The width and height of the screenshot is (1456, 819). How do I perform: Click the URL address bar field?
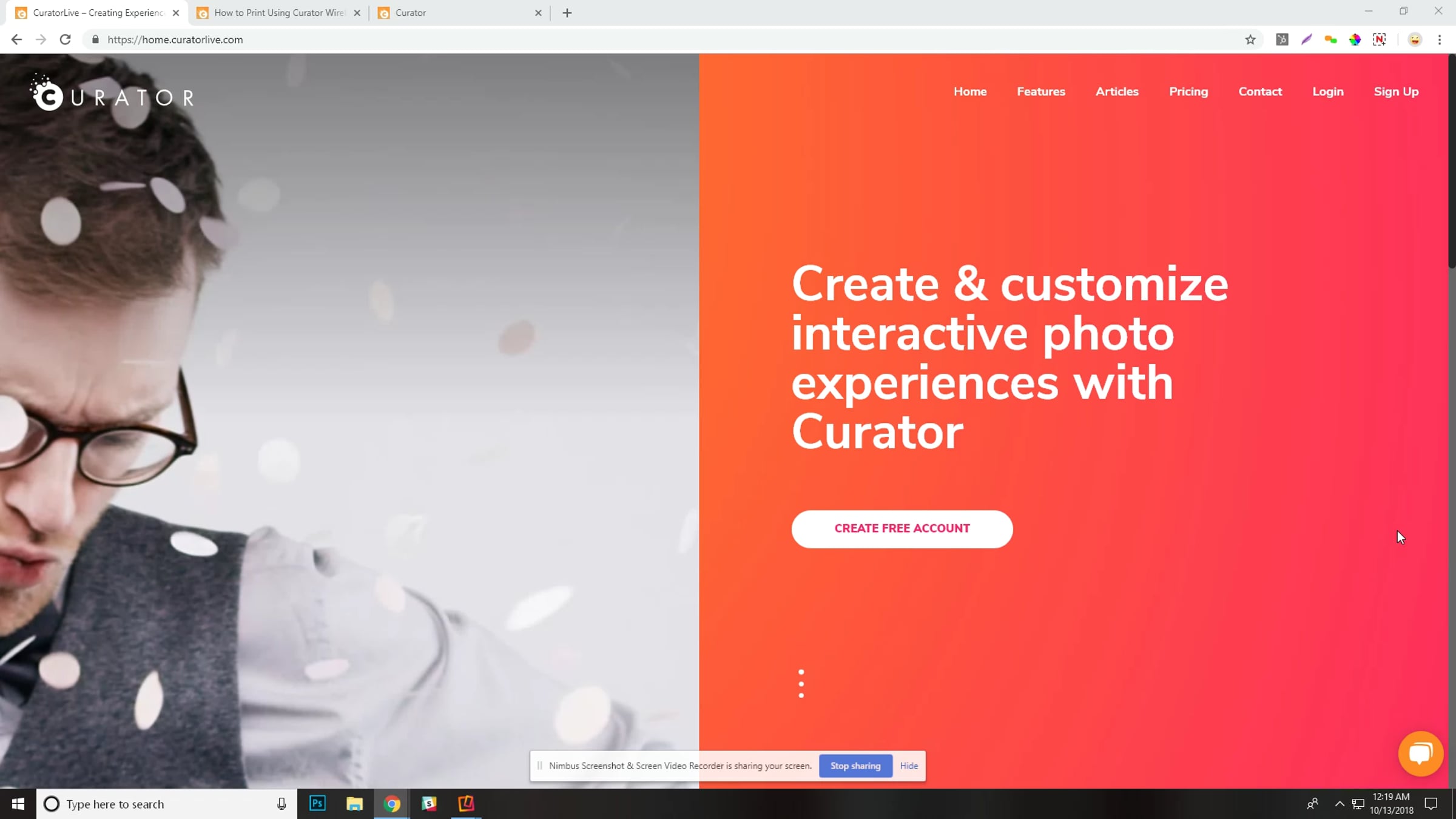667,39
